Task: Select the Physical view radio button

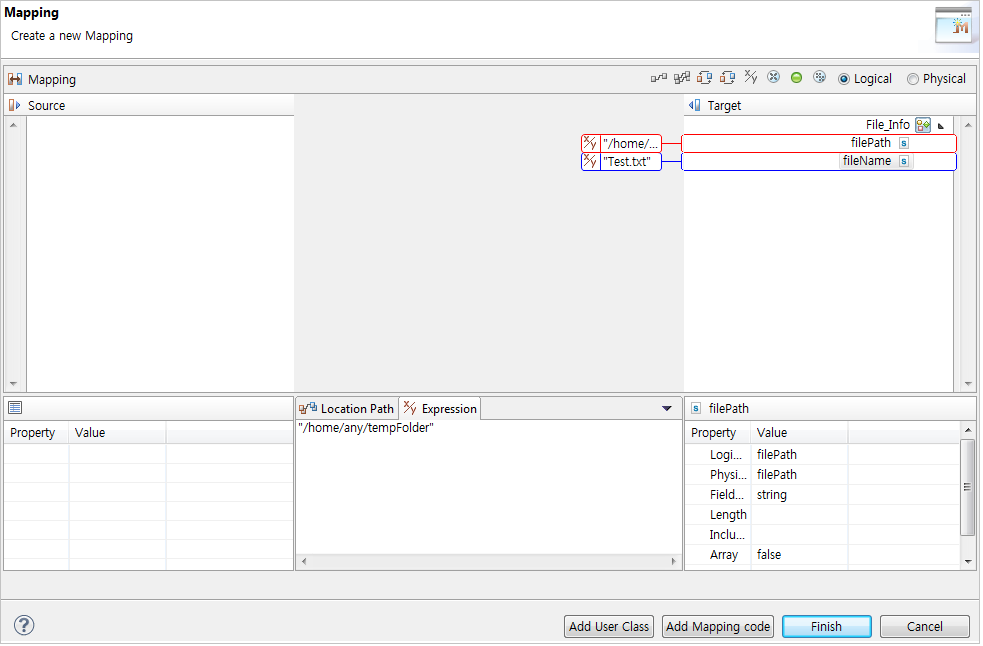Action: point(912,78)
